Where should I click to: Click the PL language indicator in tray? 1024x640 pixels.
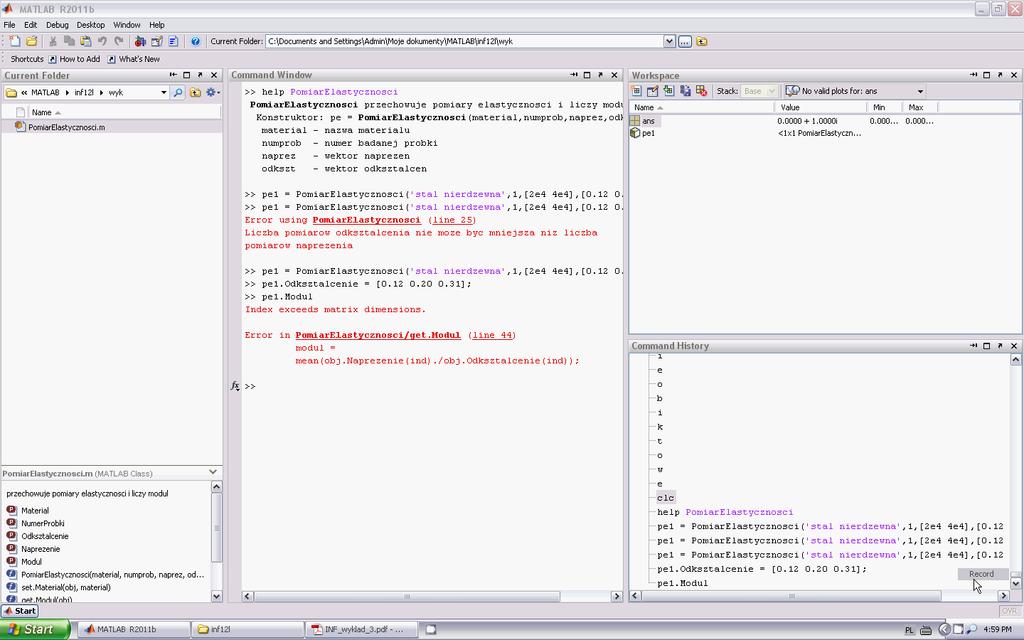click(x=910, y=630)
